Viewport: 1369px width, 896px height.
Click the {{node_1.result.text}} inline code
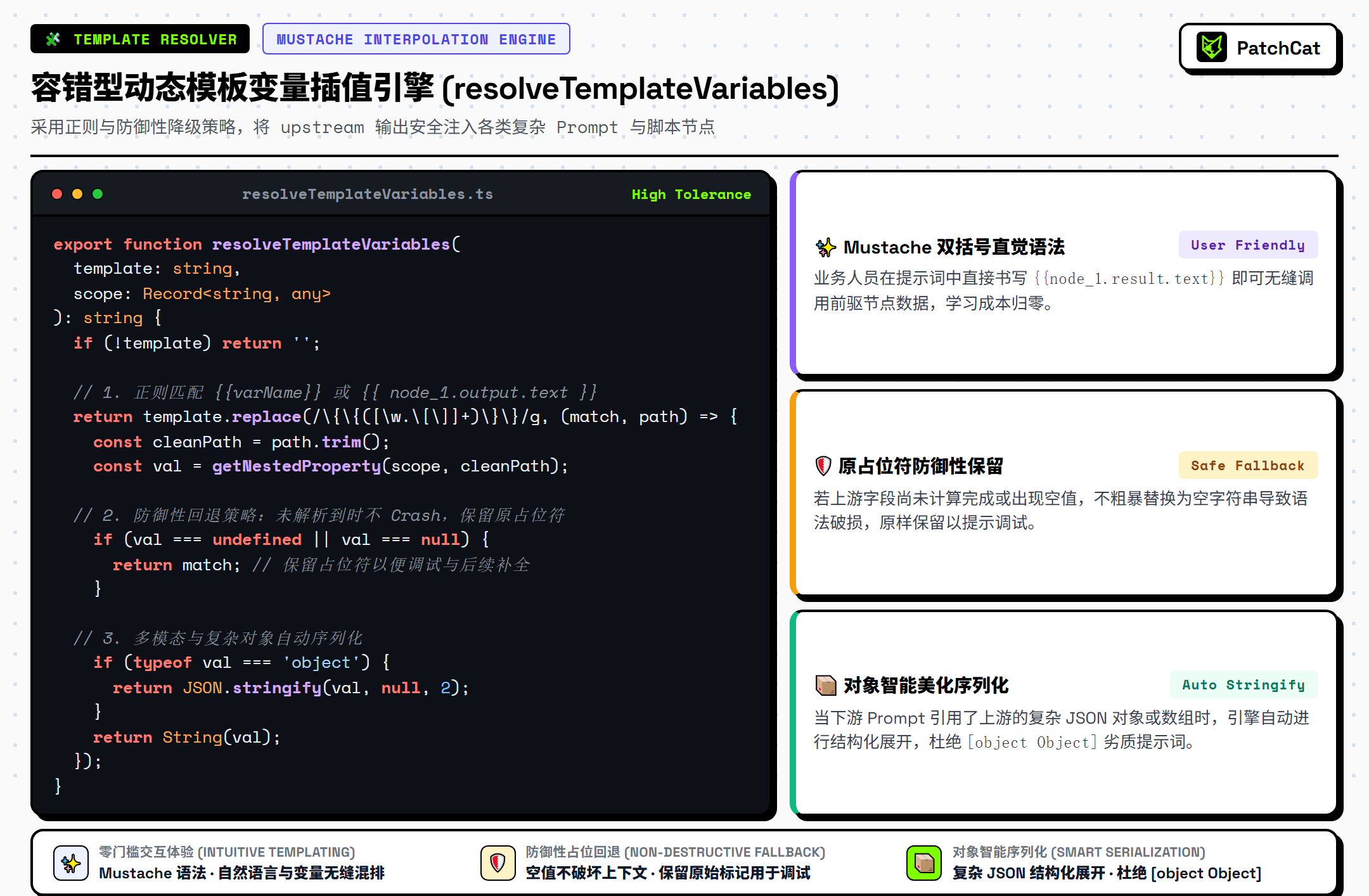1129,279
